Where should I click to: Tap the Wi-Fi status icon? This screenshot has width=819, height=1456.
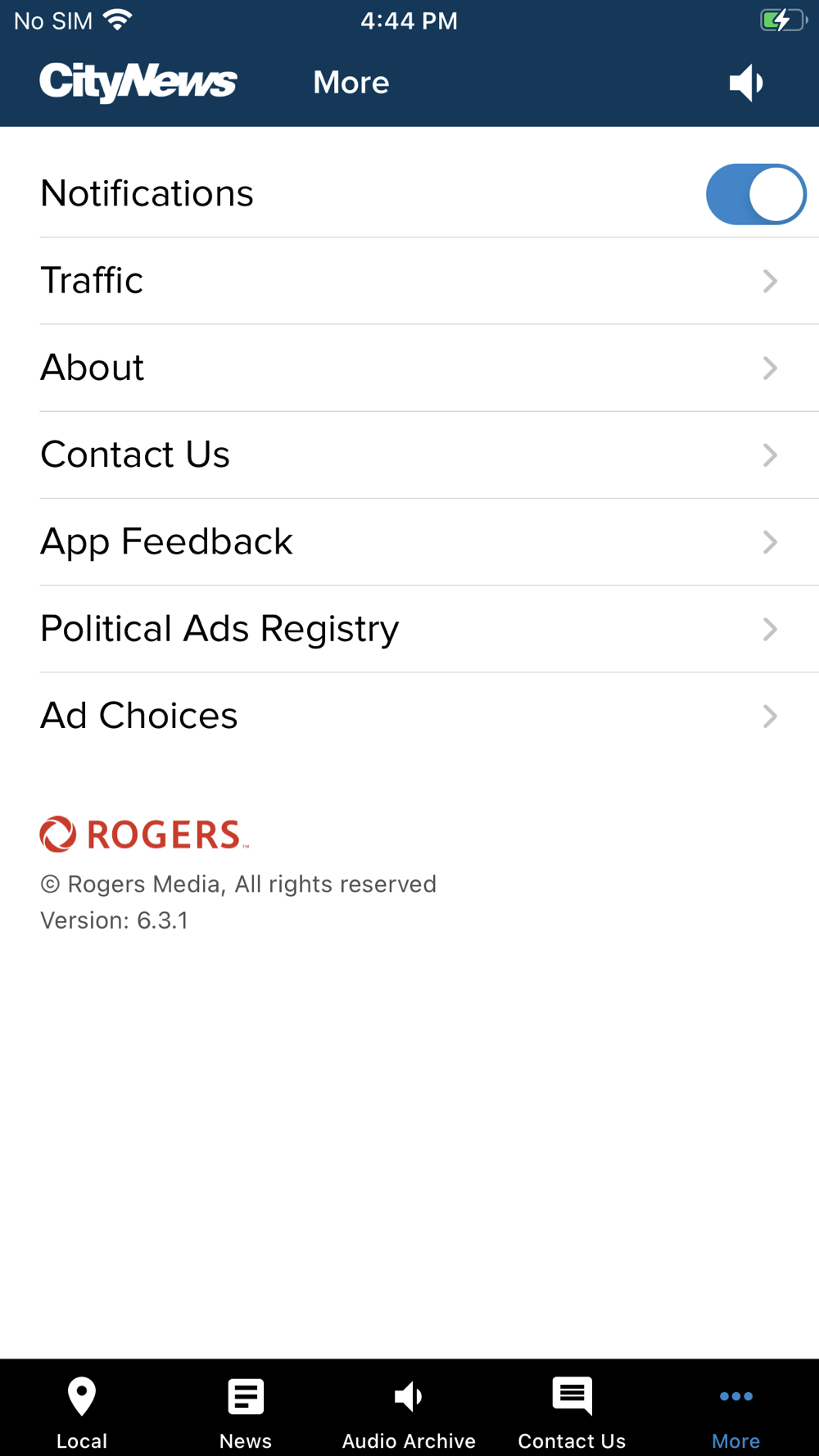pos(118,20)
